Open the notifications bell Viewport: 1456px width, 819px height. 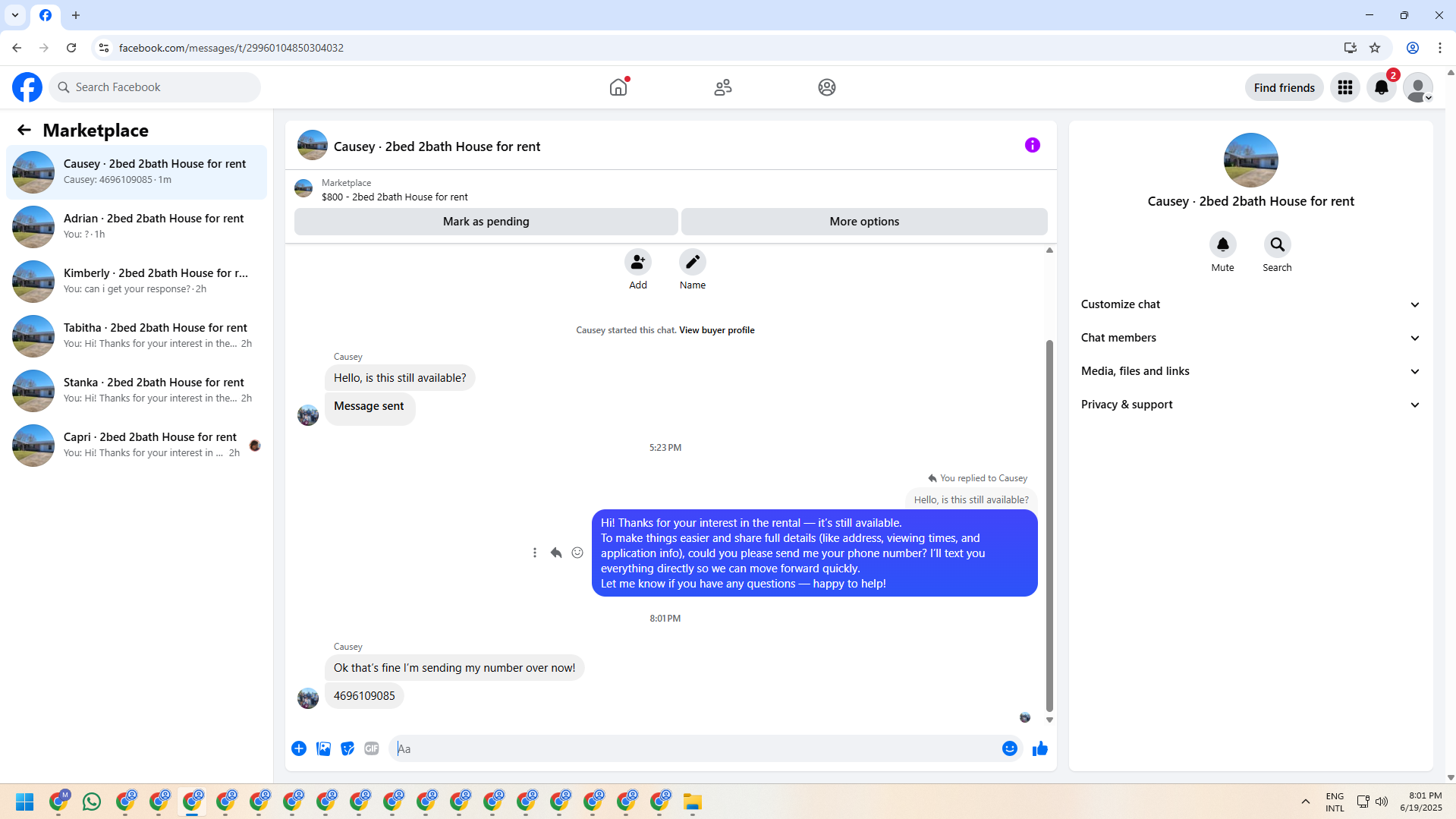pyautogui.click(x=1382, y=87)
